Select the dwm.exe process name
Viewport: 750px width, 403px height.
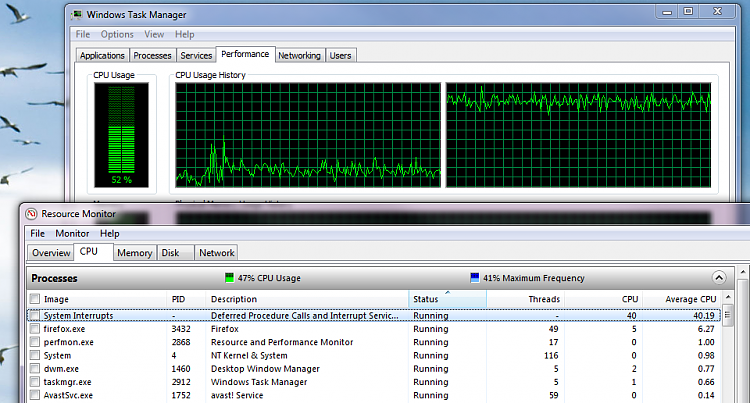pos(61,369)
